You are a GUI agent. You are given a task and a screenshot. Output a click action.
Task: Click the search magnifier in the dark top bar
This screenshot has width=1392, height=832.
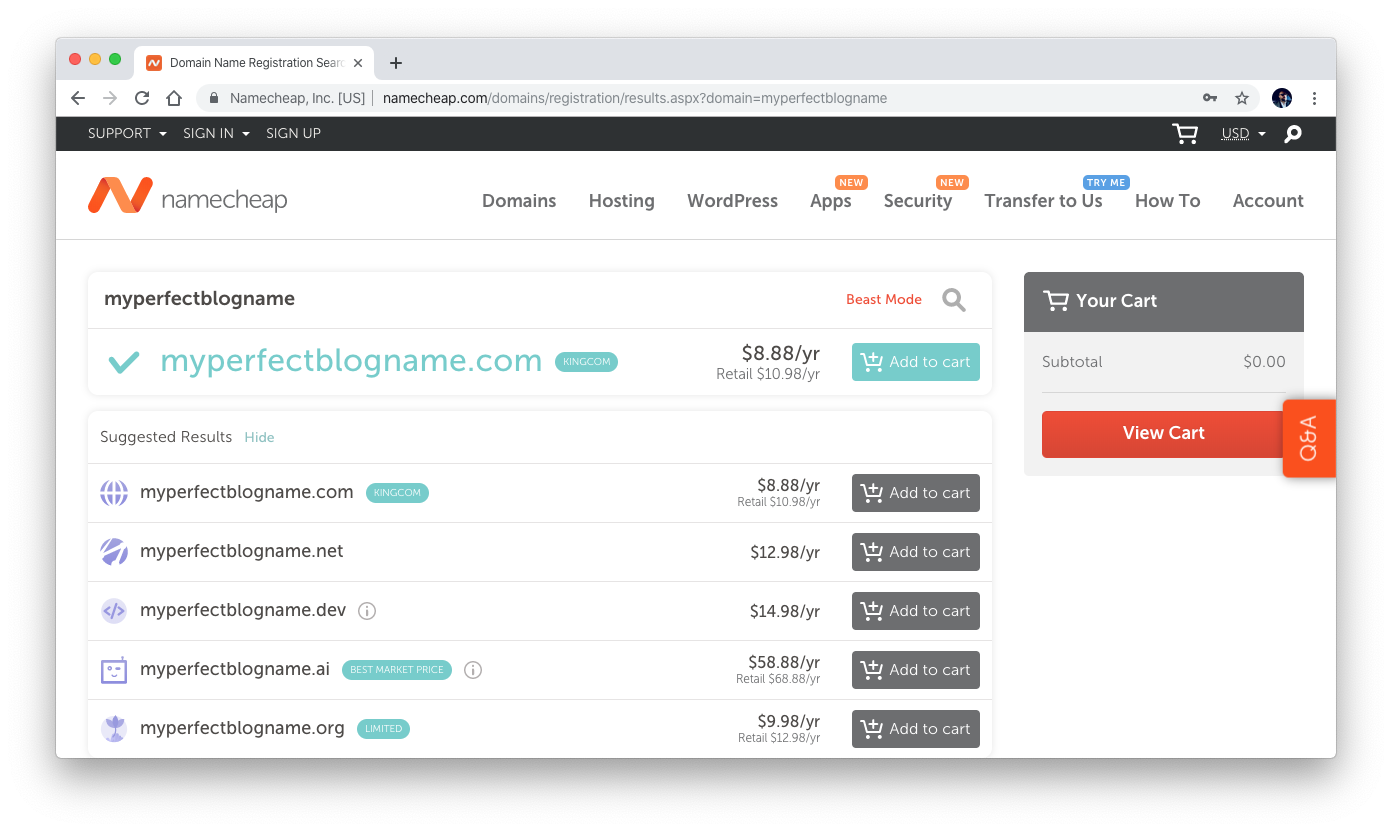[1293, 134]
